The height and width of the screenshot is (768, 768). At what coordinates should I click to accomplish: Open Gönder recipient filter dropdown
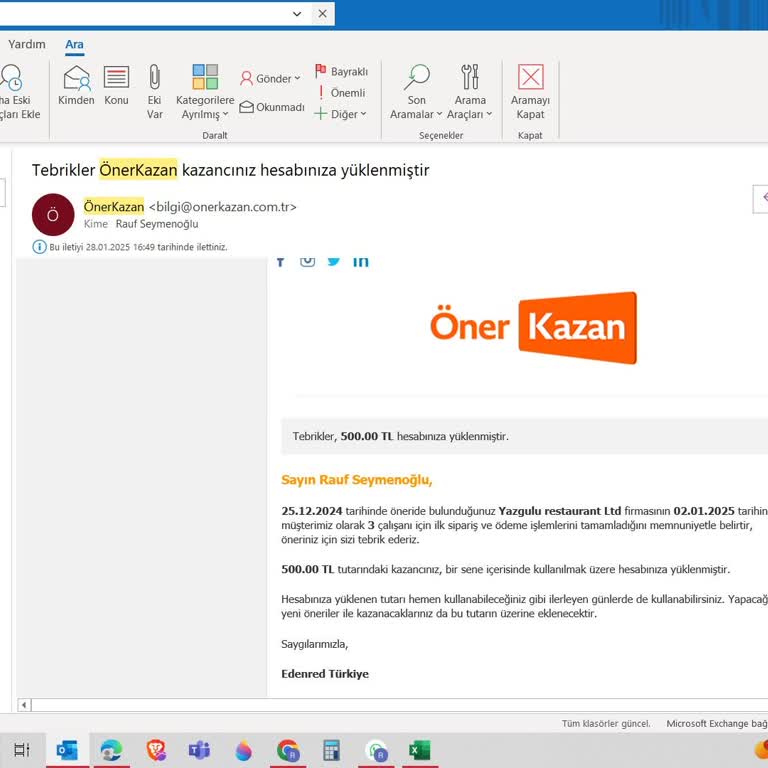(270, 78)
